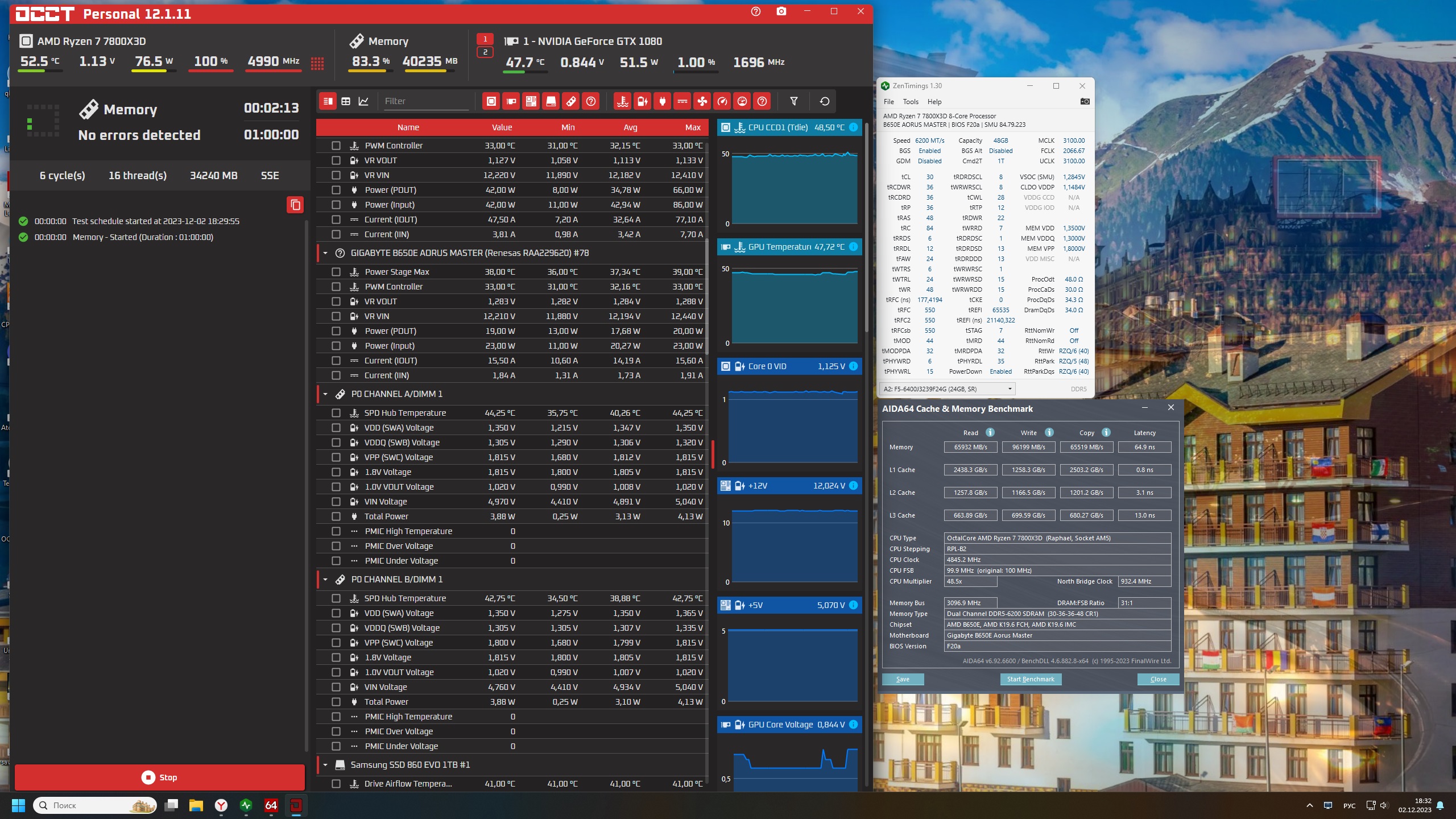The height and width of the screenshot is (819, 1456).
Task: Click Start Benchmark in AIDA64
Action: click(1030, 679)
